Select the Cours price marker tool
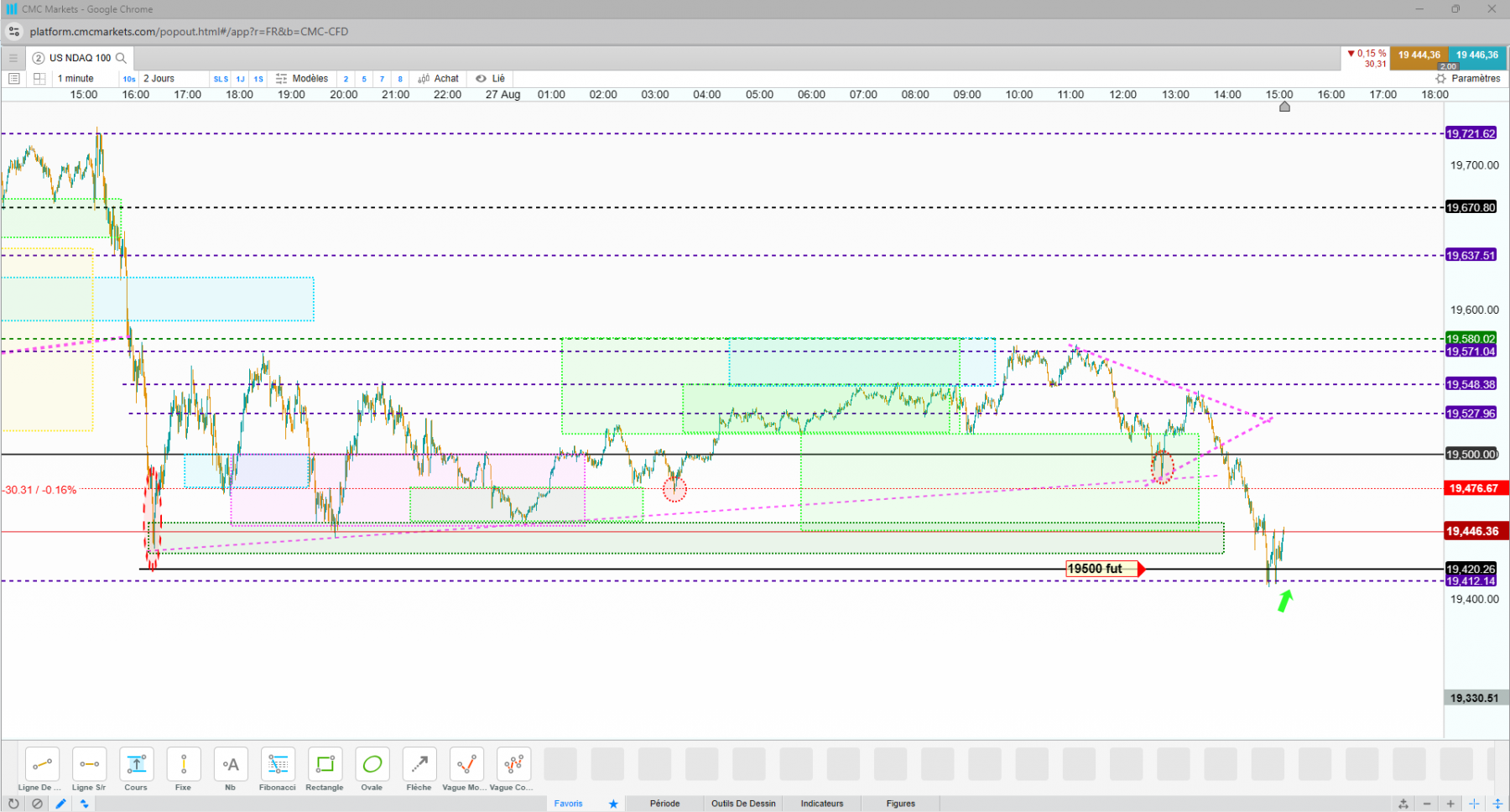1510x812 pixels. coord(136,764)
